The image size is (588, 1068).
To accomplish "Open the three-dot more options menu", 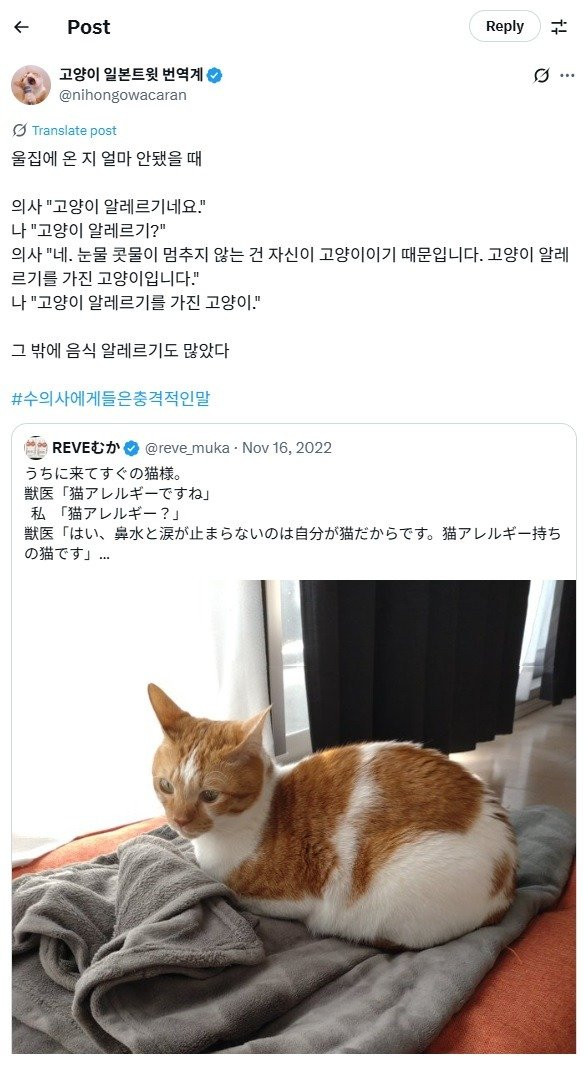I will point(567,76).
